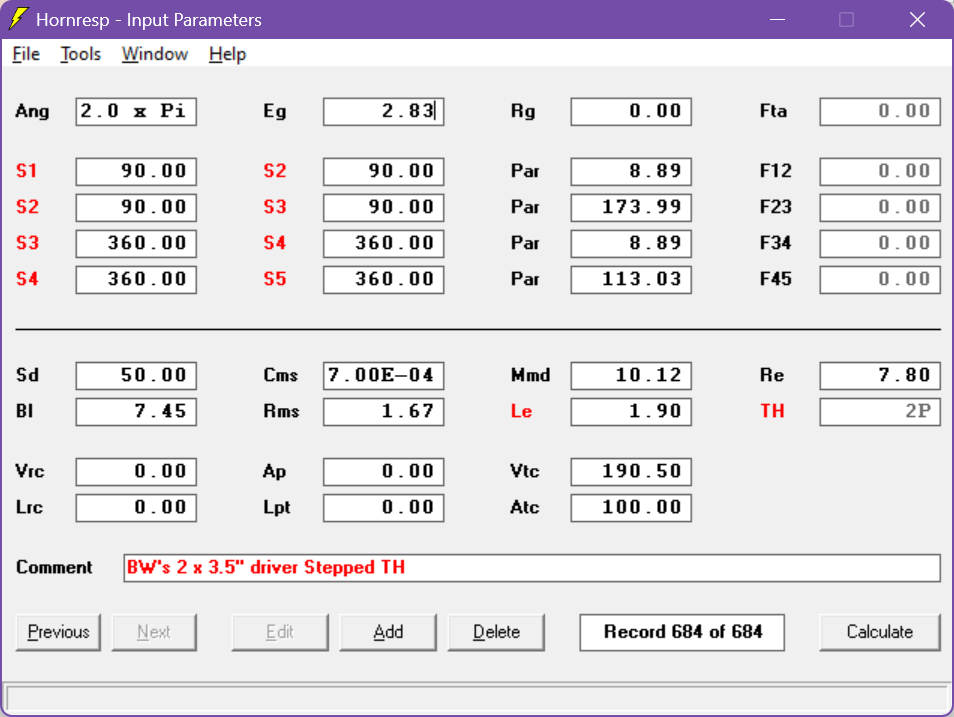This screenshot has width=954, height=717.
Task: Click the Vrc input field
Action: [136, 471]
